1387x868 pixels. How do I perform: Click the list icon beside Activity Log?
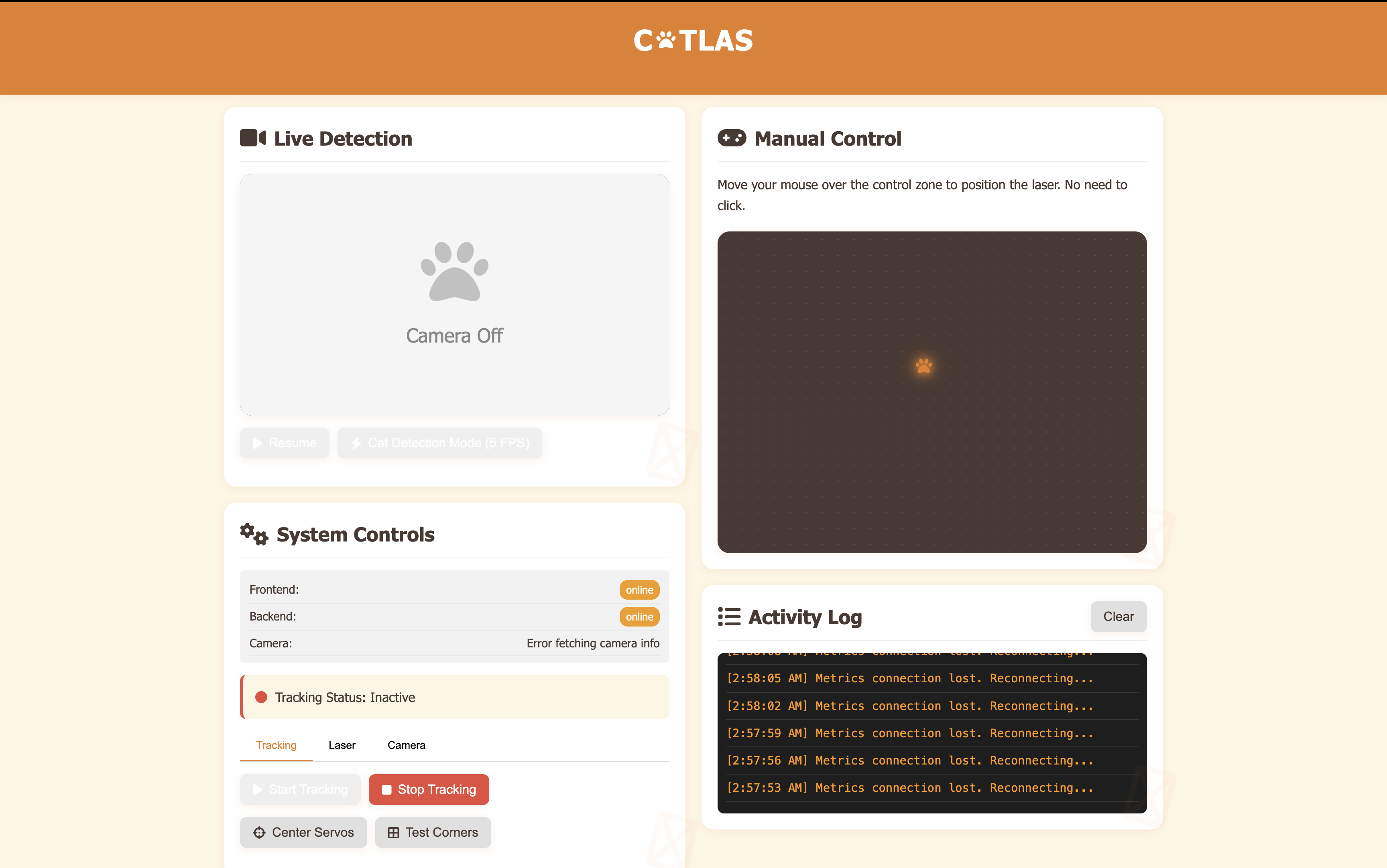click(729, 617)
